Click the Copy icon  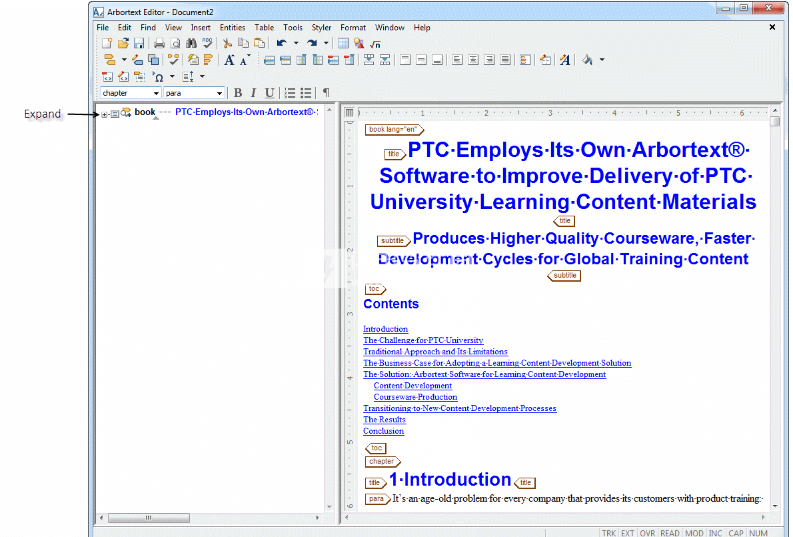point(243,43)
